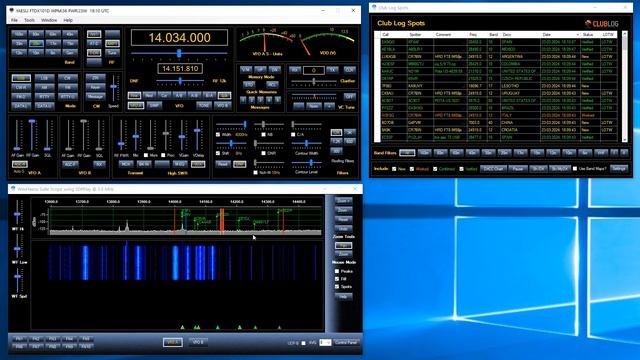Toggle Include Confirmed checkbox in Club Log
This screenshot has width=640, height=360.
click(435, 169)
